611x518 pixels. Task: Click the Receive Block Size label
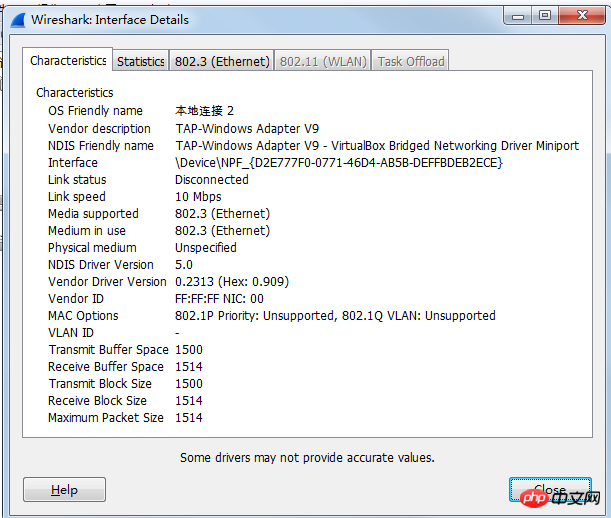click(97, 401)
